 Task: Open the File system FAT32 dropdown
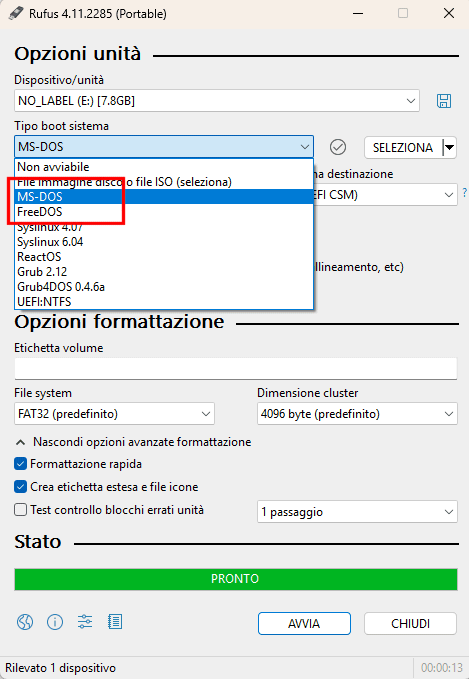pos(114,414)
